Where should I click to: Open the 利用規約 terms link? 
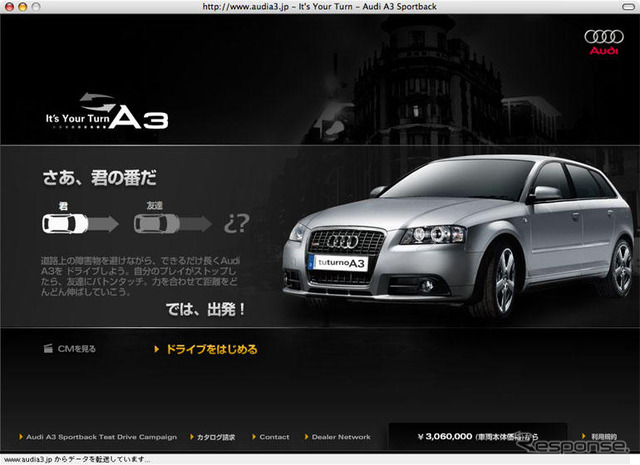click(x=604, y=436)
